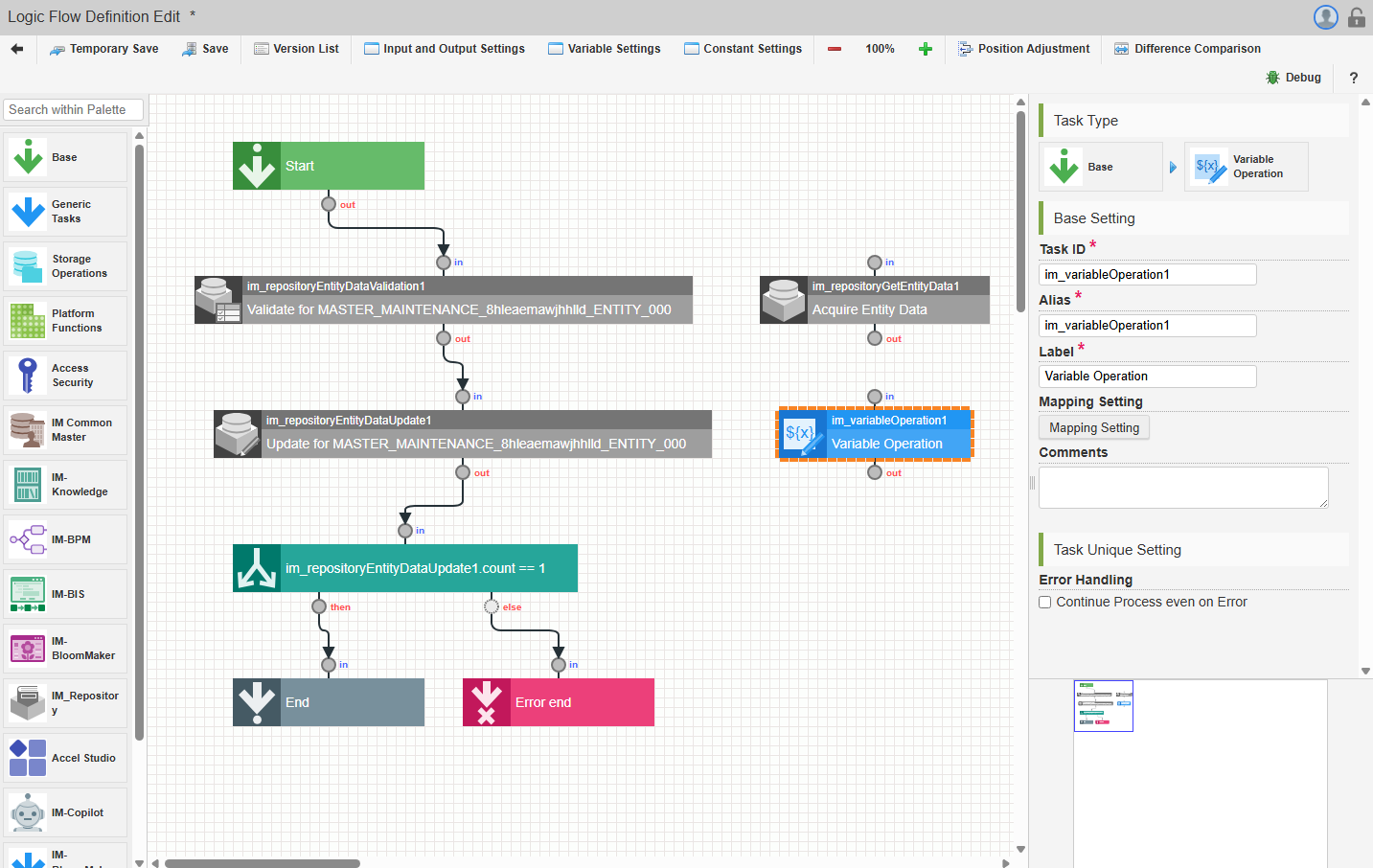Expand the Generic Tasks palette group
The image size is (1373, 868).
65,212
